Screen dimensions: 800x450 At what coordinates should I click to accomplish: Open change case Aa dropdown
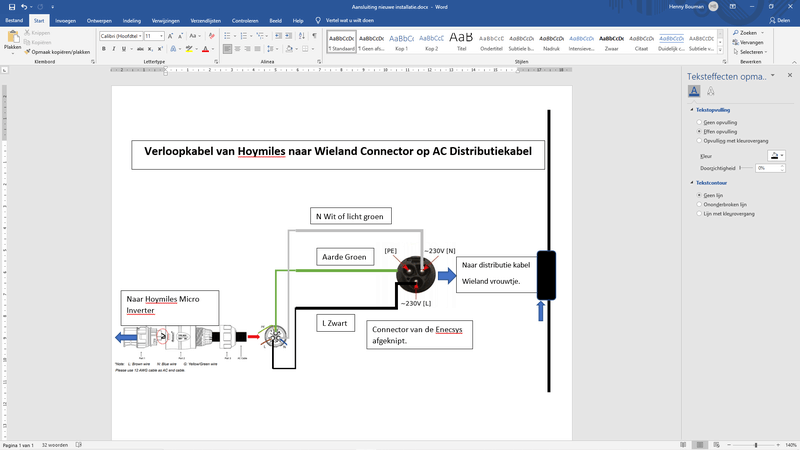coord(194,36)
